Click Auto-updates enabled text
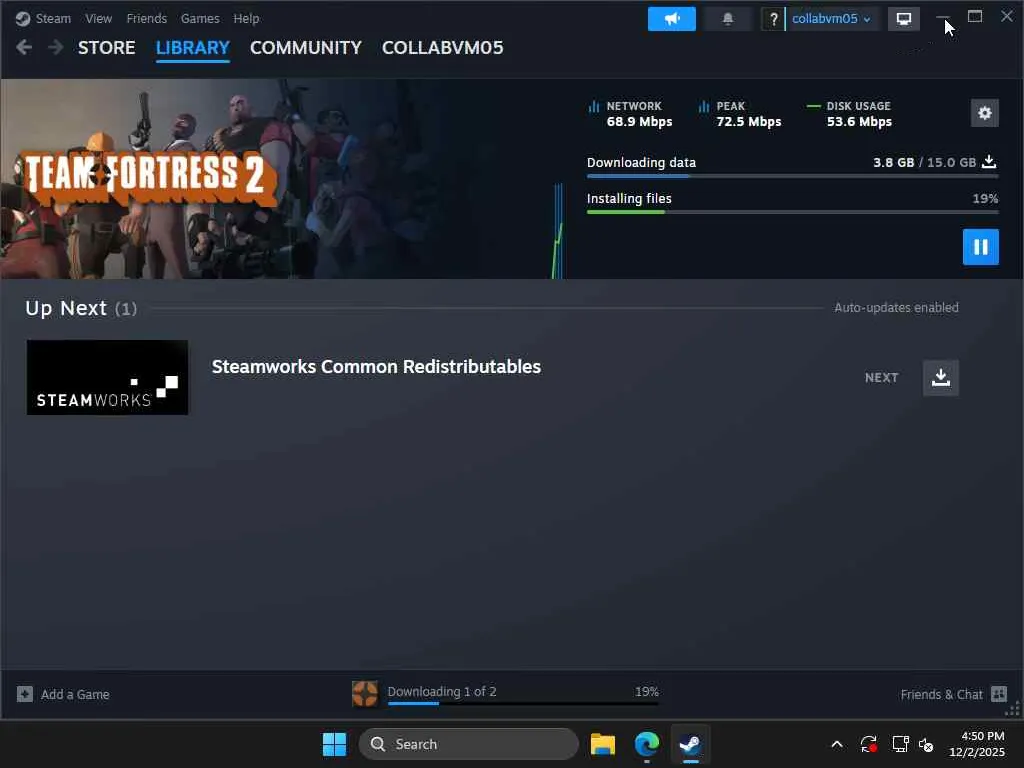Viewport: 1024px width, 768px height. pos(896,307)
